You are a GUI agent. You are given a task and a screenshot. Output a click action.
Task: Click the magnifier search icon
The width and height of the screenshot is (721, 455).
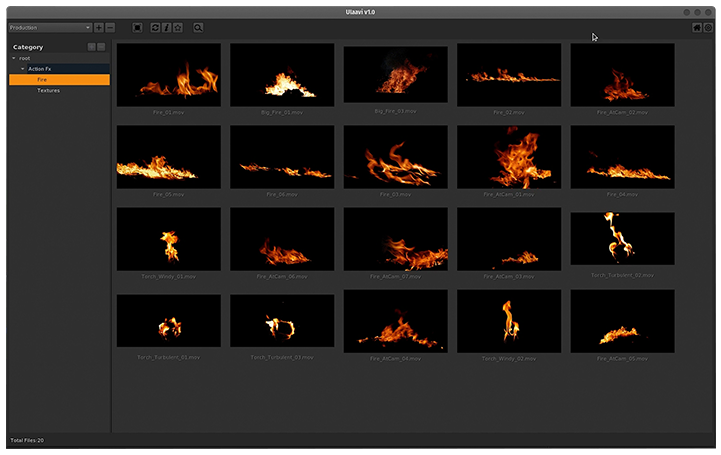[x=198, y=28]
